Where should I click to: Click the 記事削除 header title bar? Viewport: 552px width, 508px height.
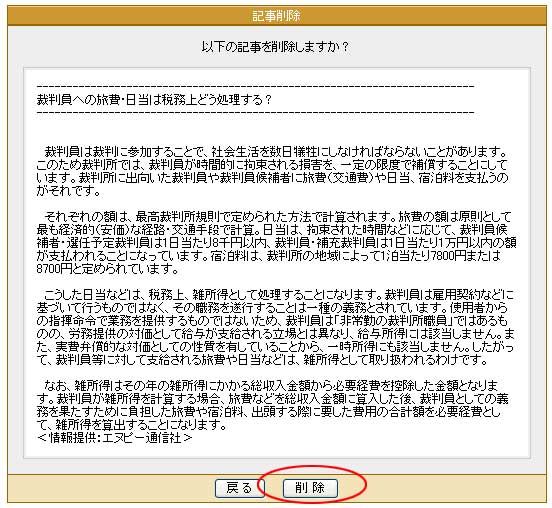coord(276,16)
